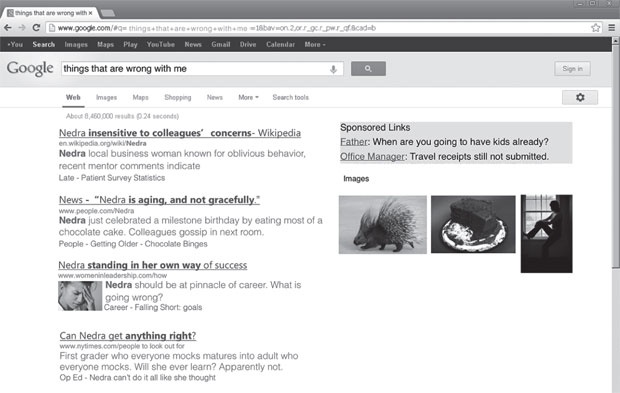
Task: Open Search tools options
Action: click(x=291, y=97)
